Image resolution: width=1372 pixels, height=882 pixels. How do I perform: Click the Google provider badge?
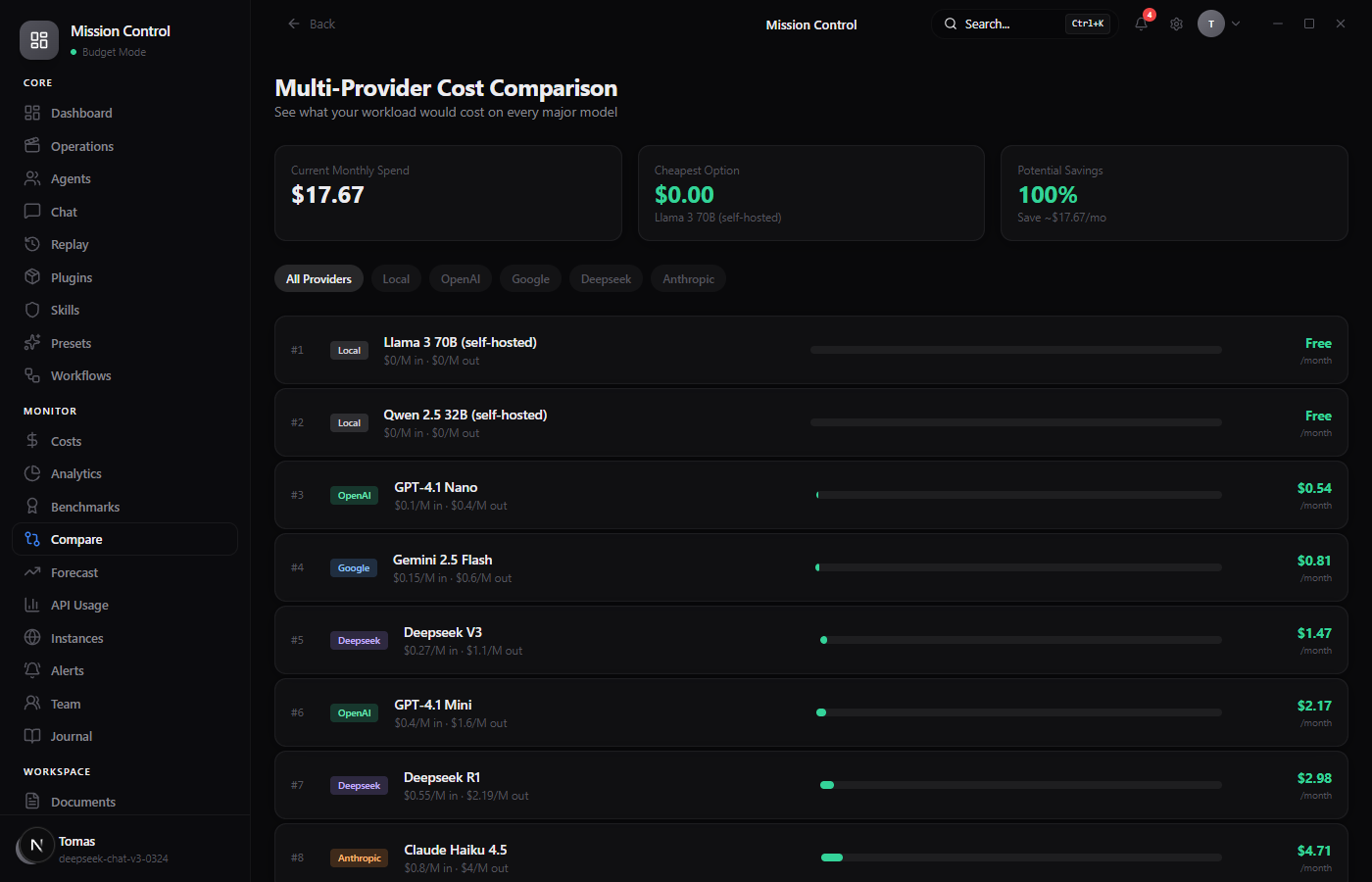coord(354,568)
